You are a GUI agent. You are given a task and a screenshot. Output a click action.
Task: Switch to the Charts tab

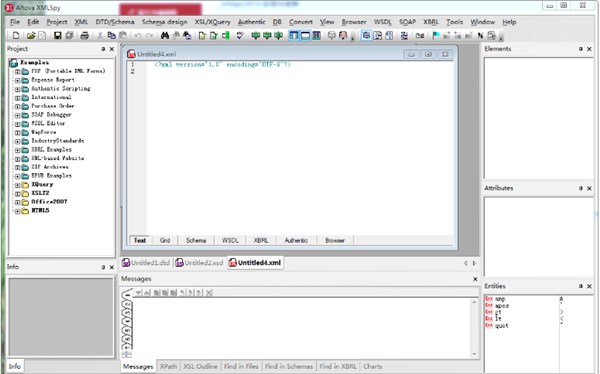(x=373, y=366)
